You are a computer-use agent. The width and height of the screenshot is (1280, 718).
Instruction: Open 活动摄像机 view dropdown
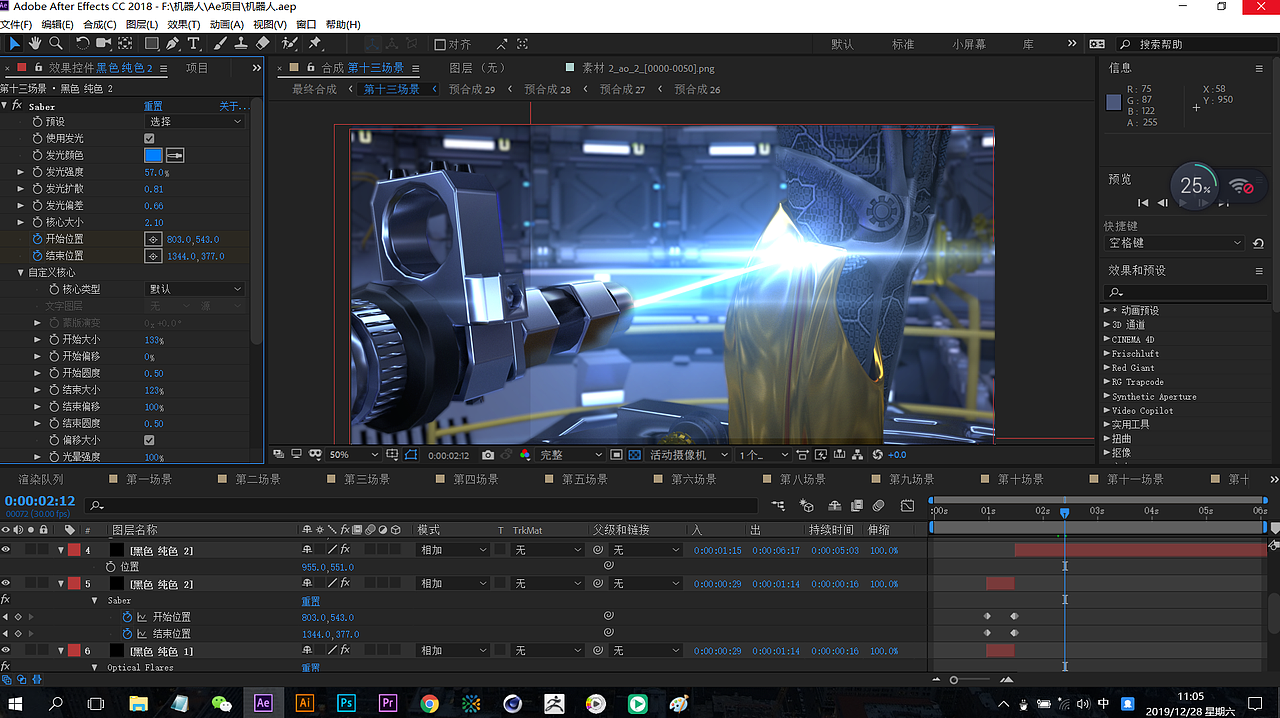pyautogui.click(x=690, y=455)
